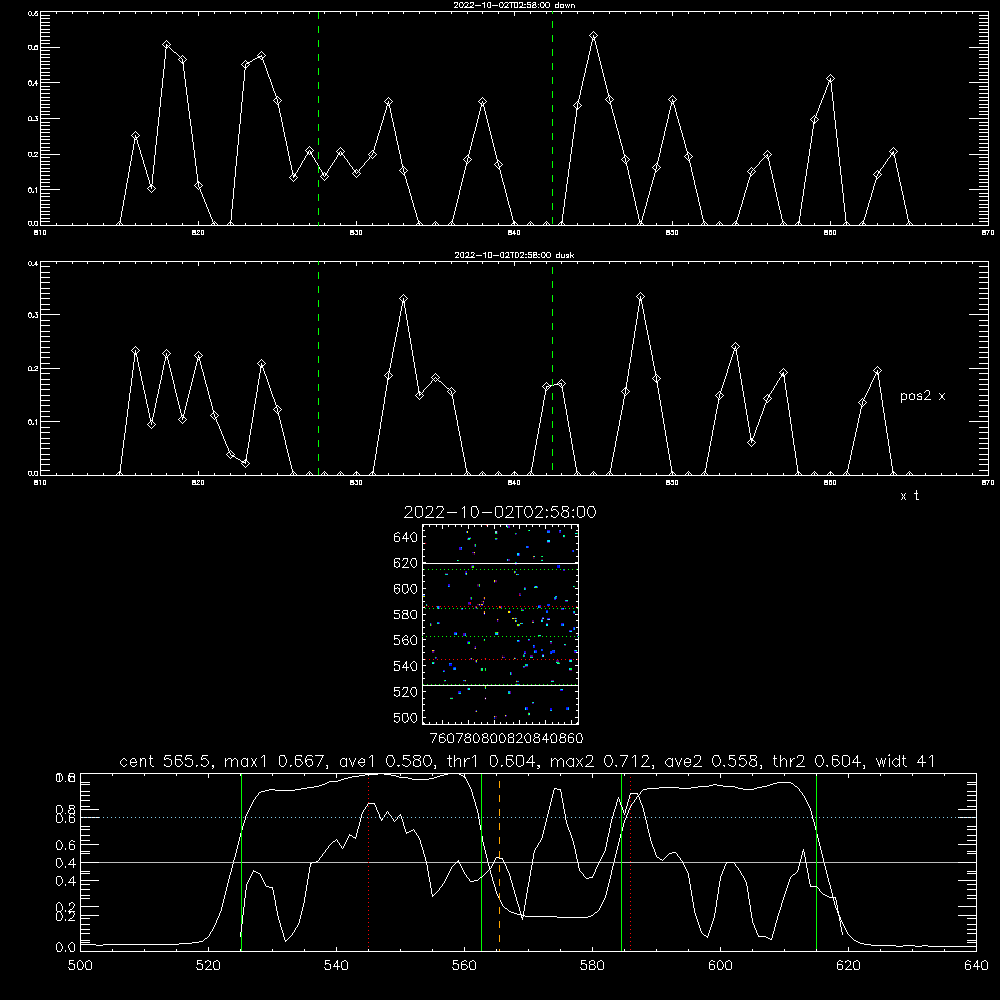
Task: Click bottom plot x-axis label "600"
Action: pos(720,966)
